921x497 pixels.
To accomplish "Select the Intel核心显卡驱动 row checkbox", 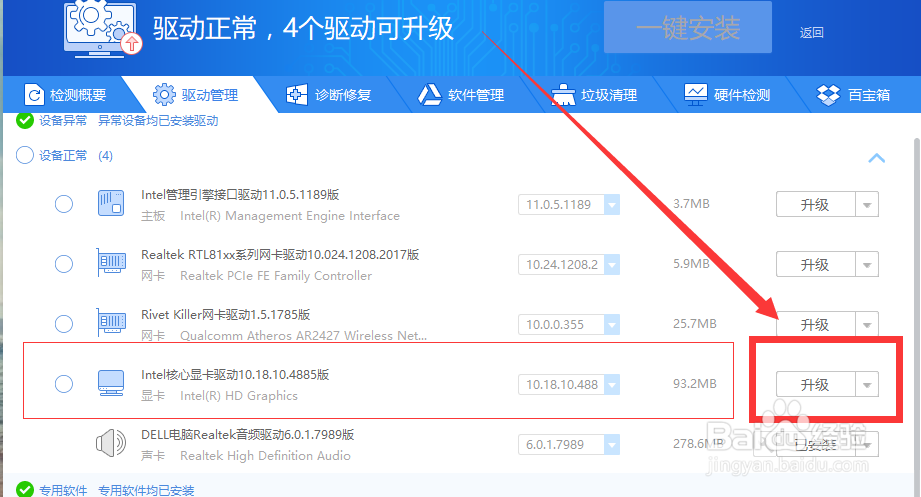I will point(63,384).
